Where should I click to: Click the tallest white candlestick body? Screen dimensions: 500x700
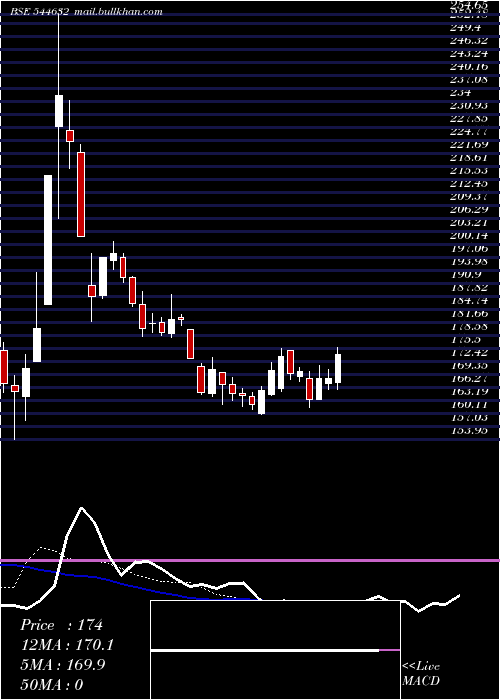(x=48, y=240)
